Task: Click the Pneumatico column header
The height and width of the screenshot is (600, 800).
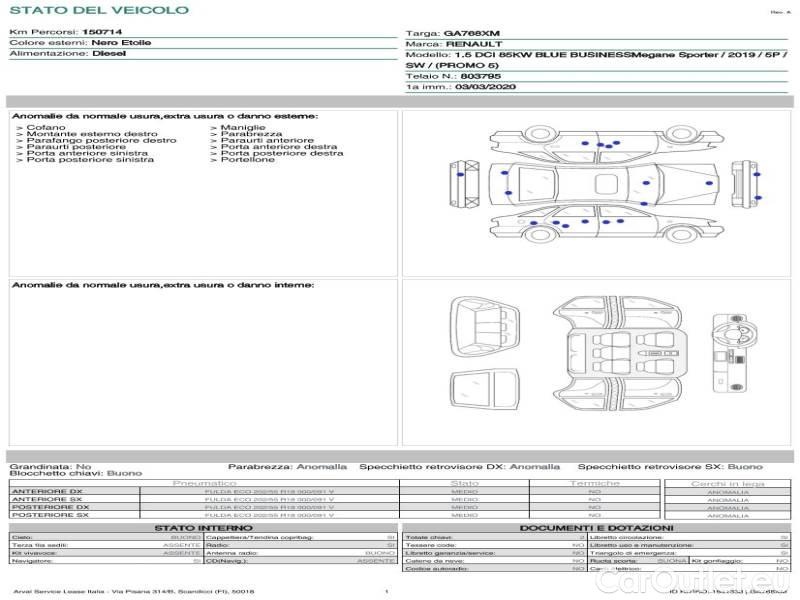Action: 204,483
